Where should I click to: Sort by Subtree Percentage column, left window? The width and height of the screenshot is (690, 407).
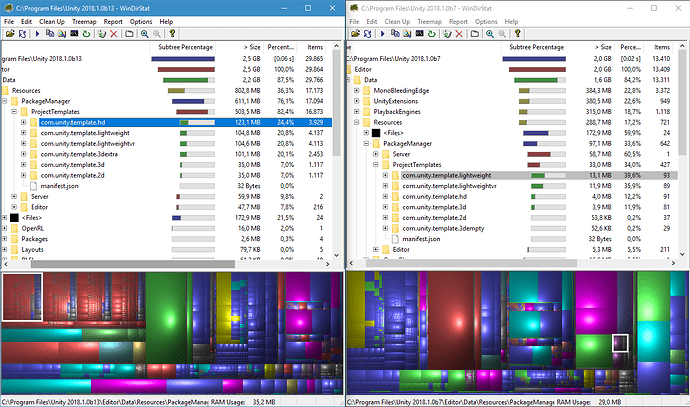pyautogui.click(x=184, y=47)
